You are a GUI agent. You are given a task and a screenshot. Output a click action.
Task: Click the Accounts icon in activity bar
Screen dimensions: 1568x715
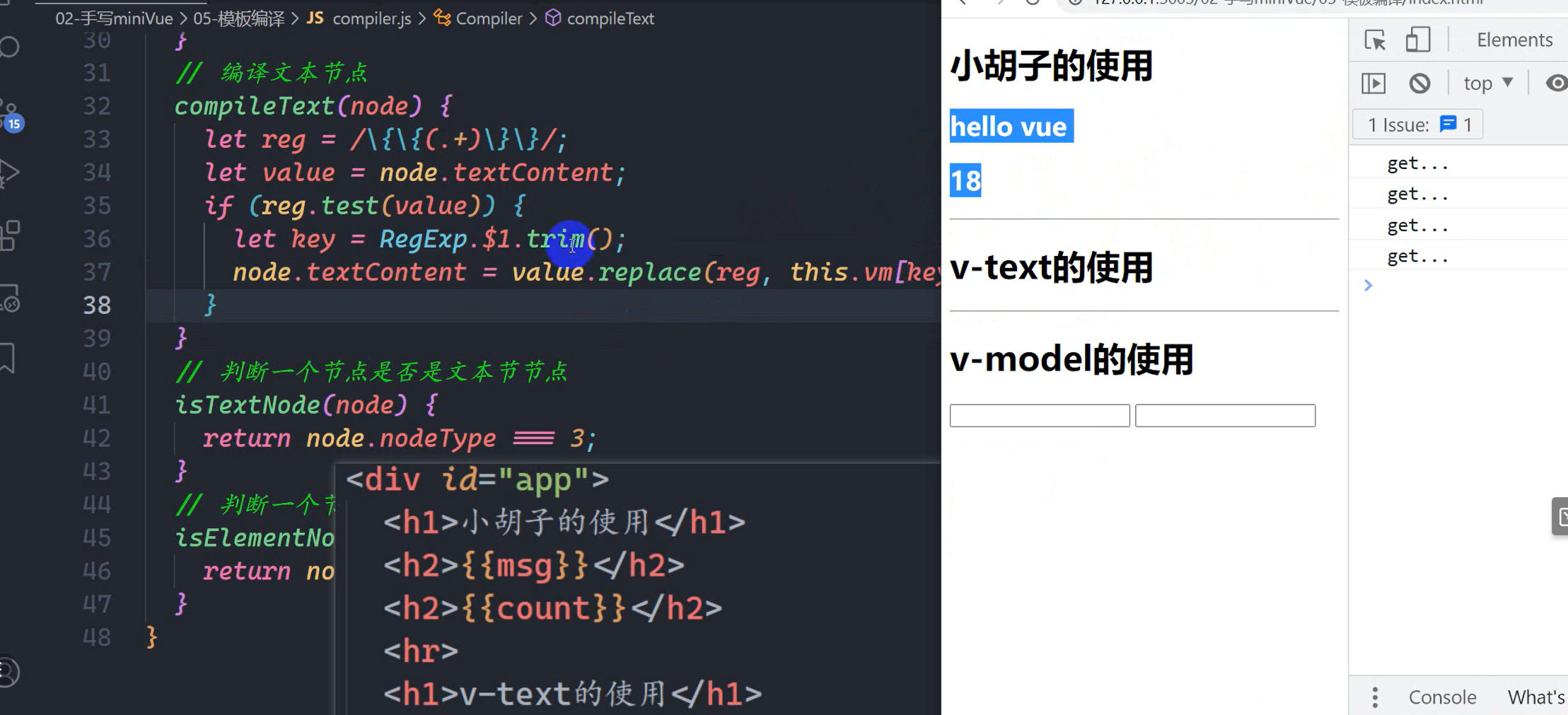6,673
